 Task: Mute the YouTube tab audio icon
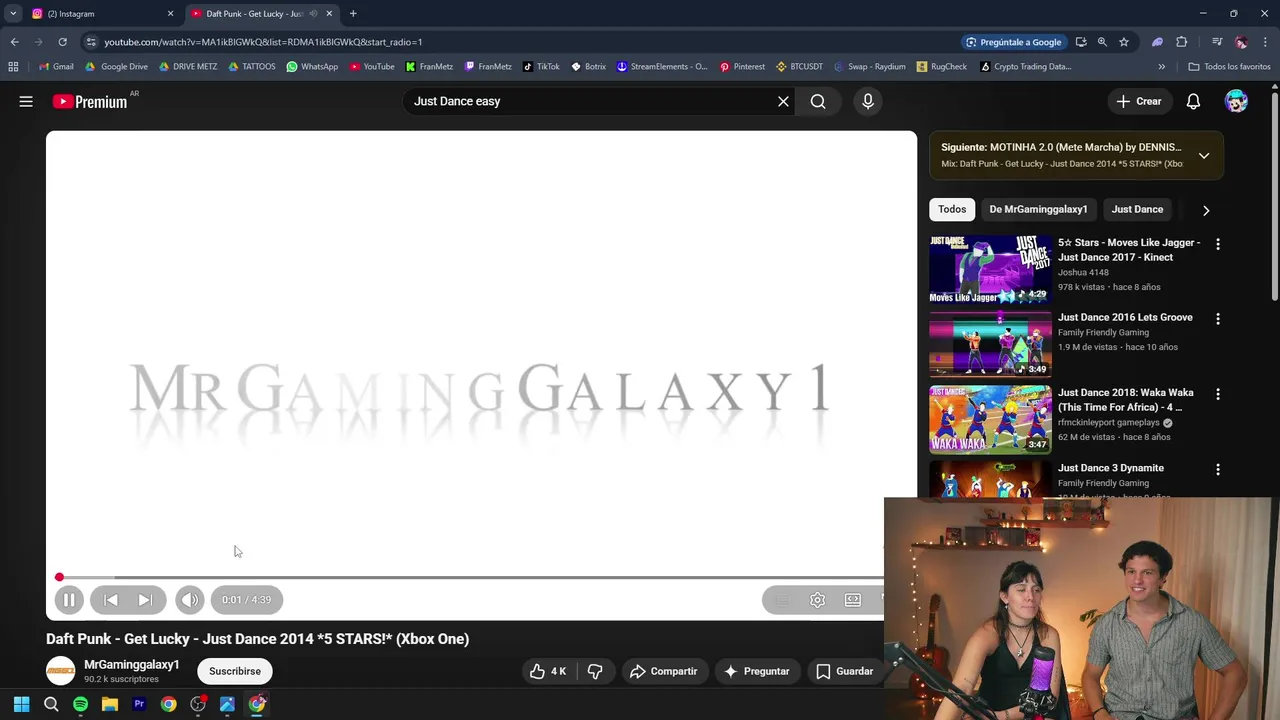(x=314, y=14)
